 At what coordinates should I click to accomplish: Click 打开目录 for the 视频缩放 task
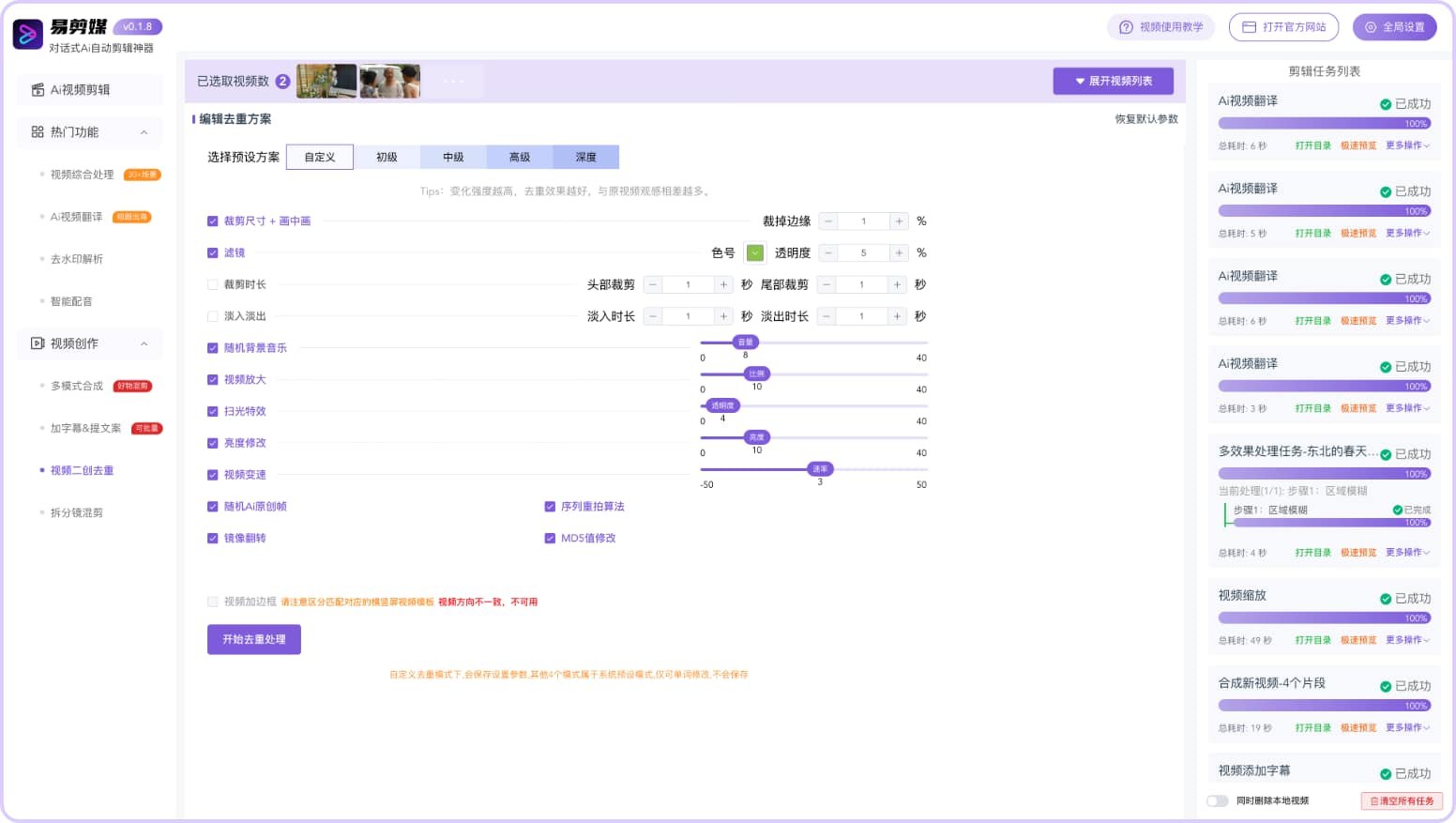coord(1313,640)
